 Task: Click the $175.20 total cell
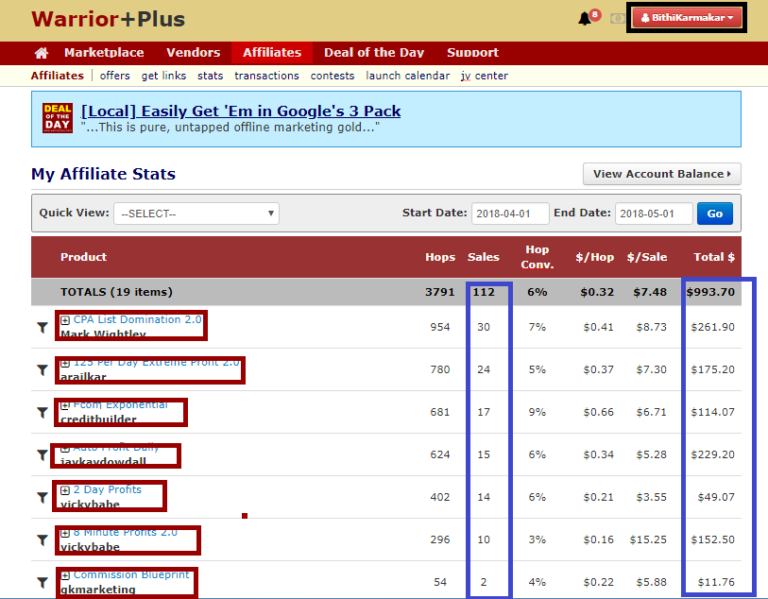(x=713, y=370)
